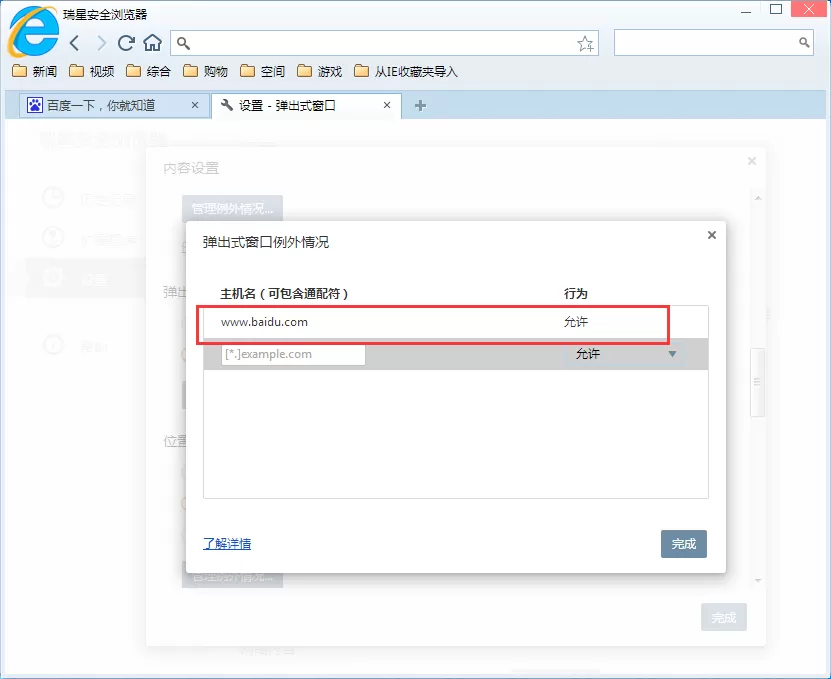Viewport: 831px width, 679px height.
Task: Go to home page icon
Action: [x=153, y=43]
